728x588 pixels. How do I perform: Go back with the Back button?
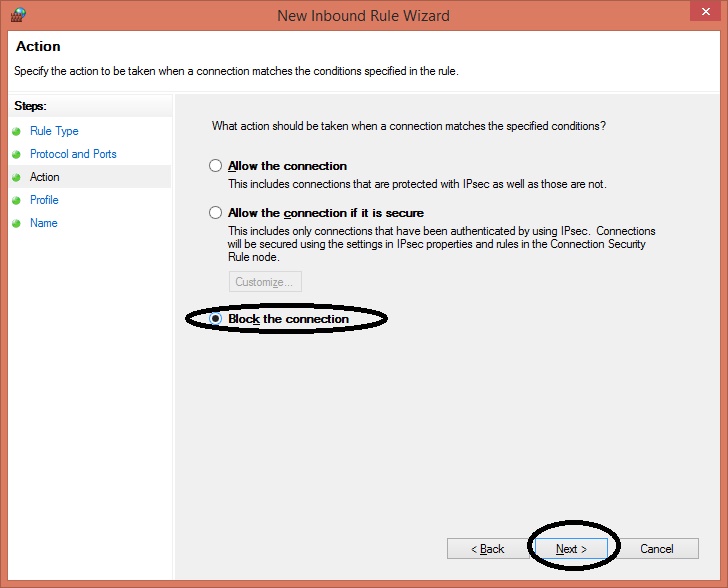[488, 549]
